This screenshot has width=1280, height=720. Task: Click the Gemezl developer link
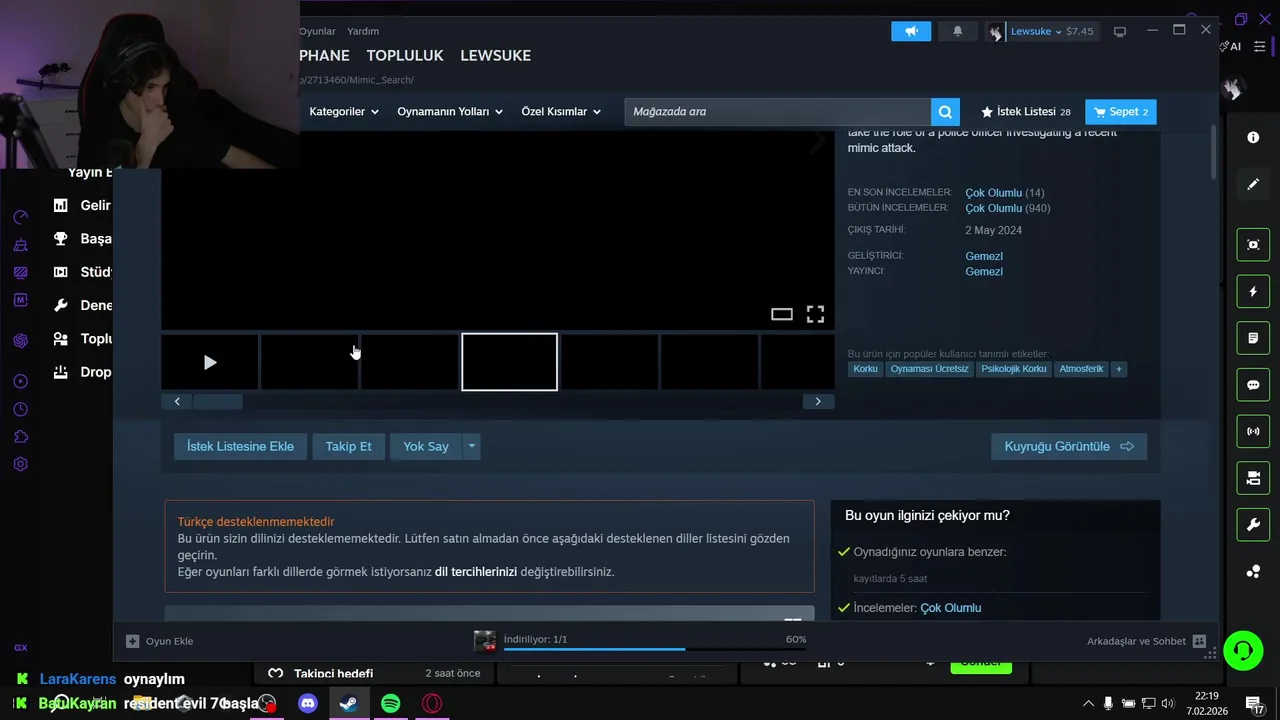[x=984, y=256]
